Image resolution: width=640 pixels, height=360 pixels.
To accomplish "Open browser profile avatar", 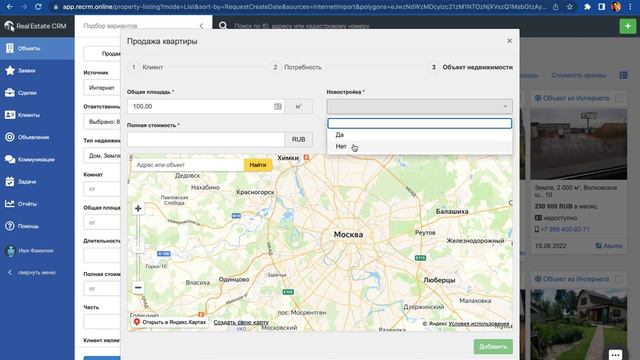I will 616,7.
